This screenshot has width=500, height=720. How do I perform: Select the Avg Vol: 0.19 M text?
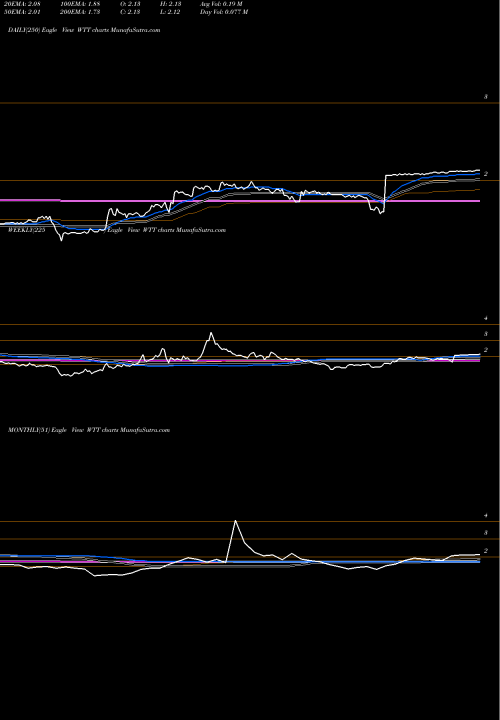point(223,4)
